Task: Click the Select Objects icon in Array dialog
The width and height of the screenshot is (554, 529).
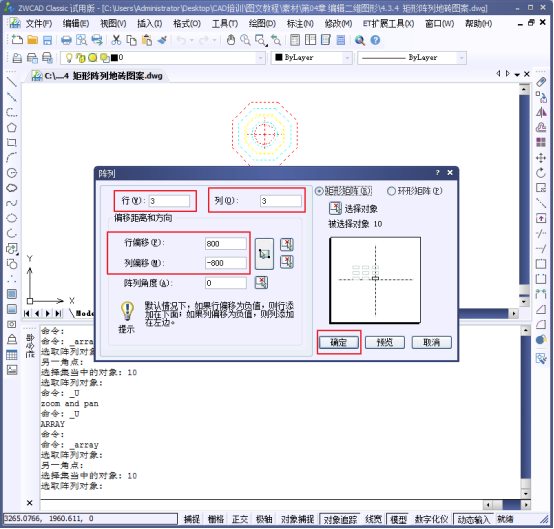Action: [x=335, y=208]
